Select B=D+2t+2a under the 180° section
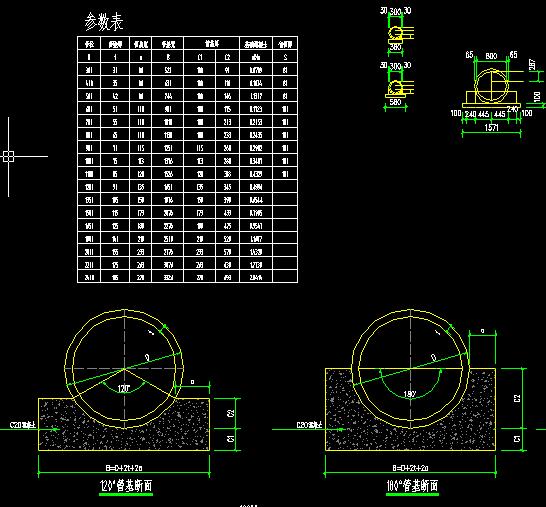 pyautogui.click(x=410, y=468)
